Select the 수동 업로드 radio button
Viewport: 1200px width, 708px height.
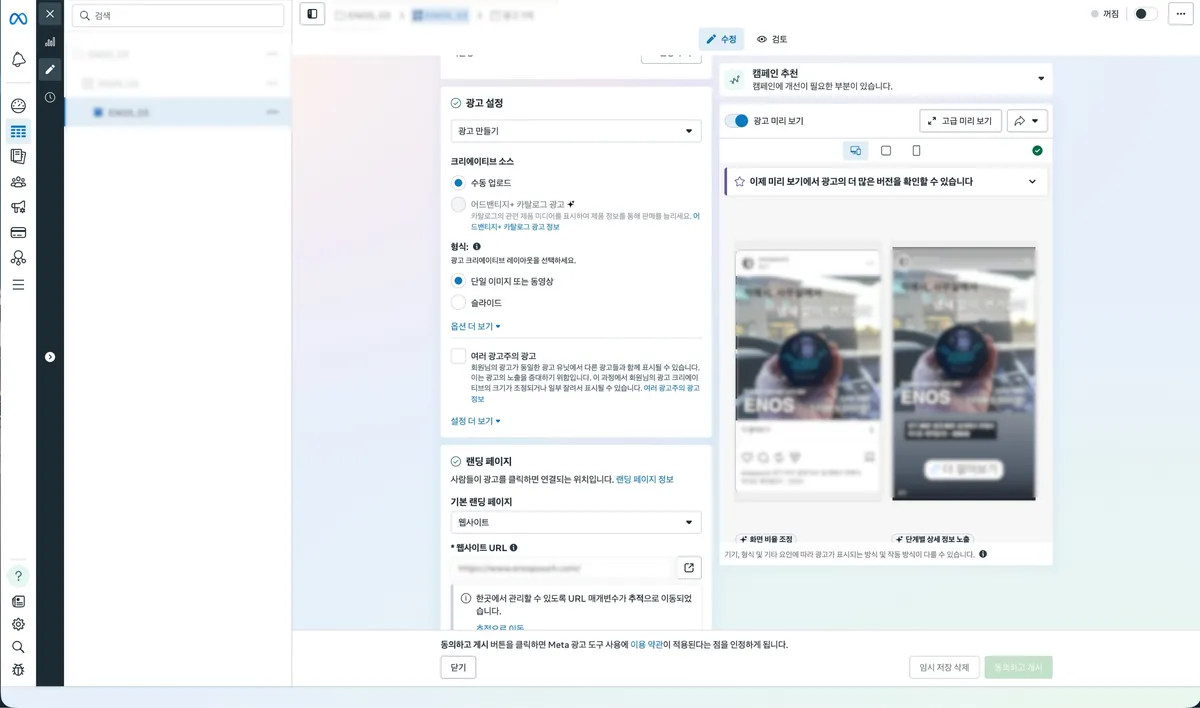coord(458,183)
